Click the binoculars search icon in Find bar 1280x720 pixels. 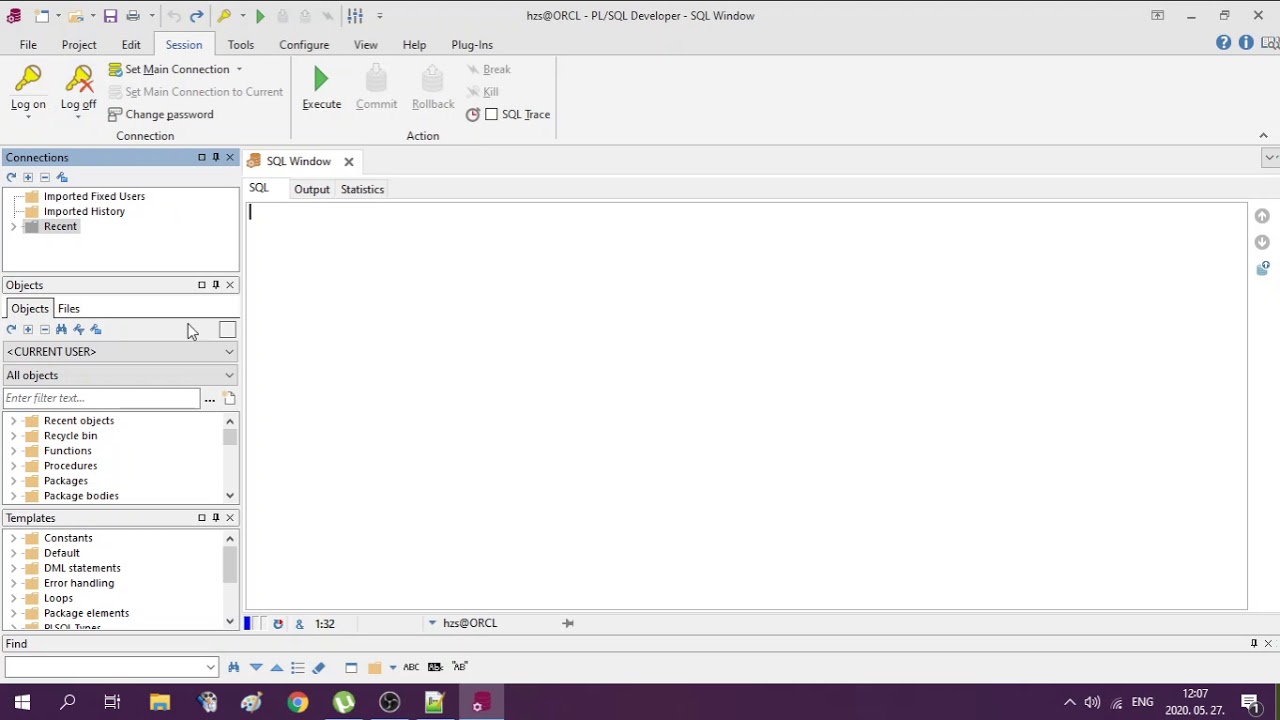(x=234, y=667)
